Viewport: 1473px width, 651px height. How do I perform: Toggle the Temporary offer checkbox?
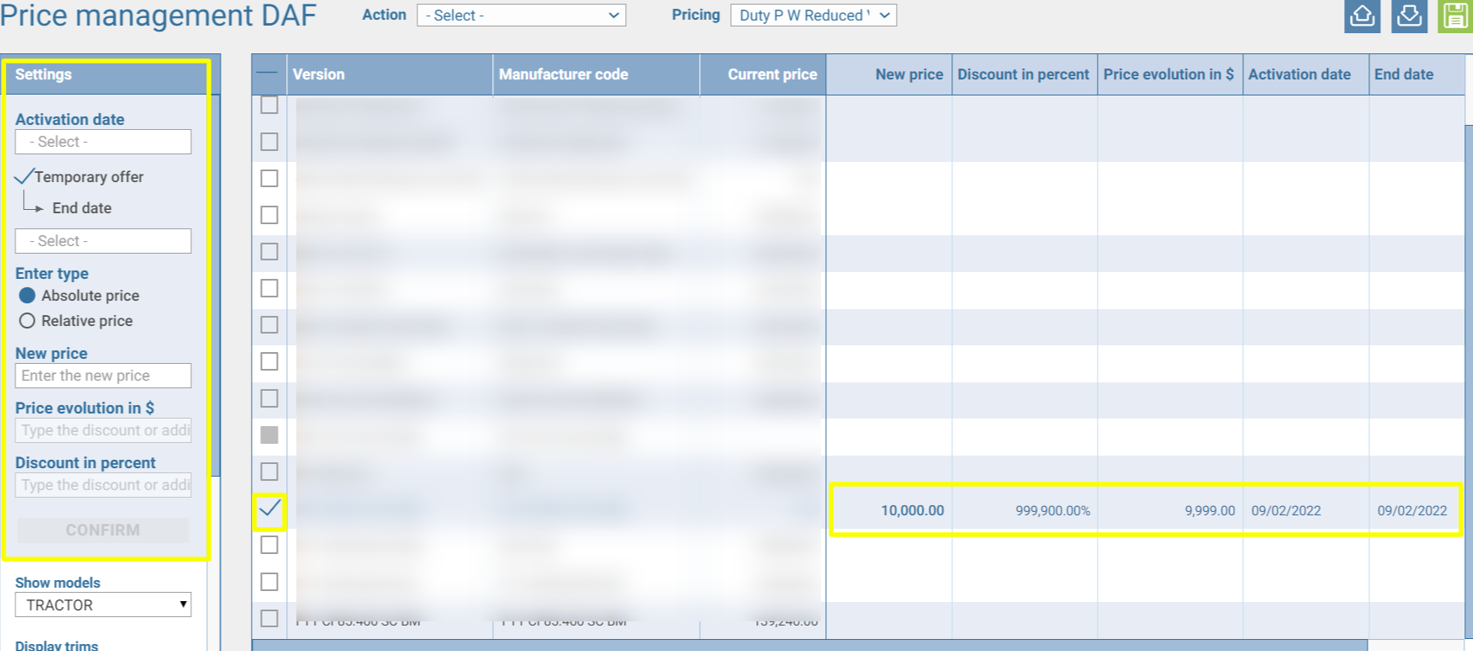coord(24,177)
